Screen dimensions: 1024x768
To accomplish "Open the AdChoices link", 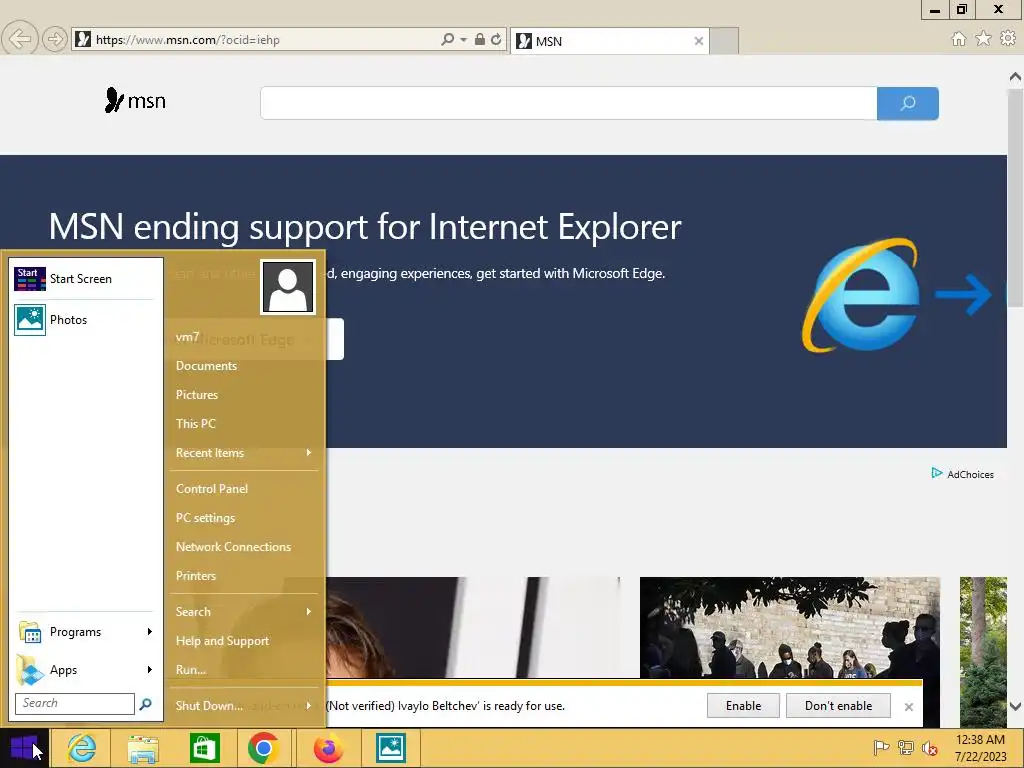I will point(963,474).
